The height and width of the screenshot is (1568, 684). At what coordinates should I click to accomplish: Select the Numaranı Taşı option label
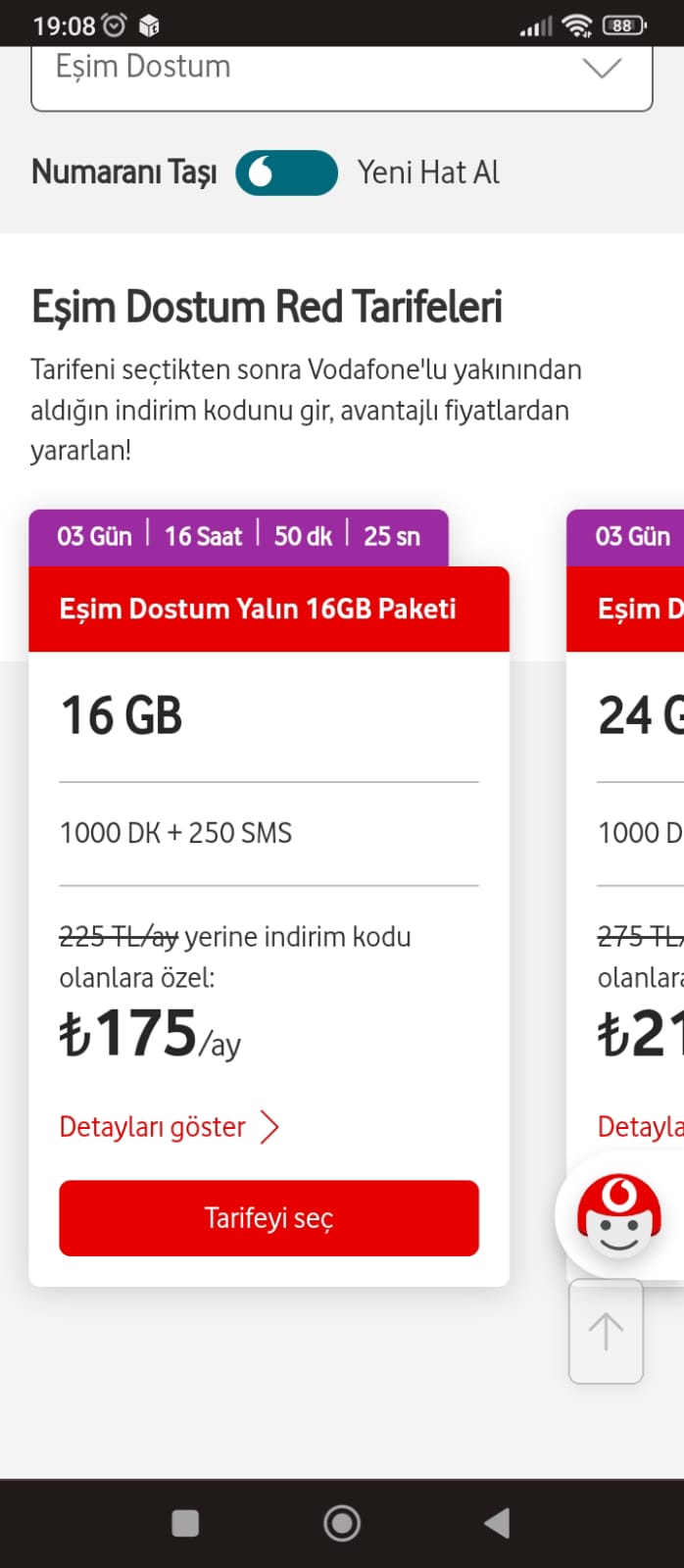tap(124, 172)
